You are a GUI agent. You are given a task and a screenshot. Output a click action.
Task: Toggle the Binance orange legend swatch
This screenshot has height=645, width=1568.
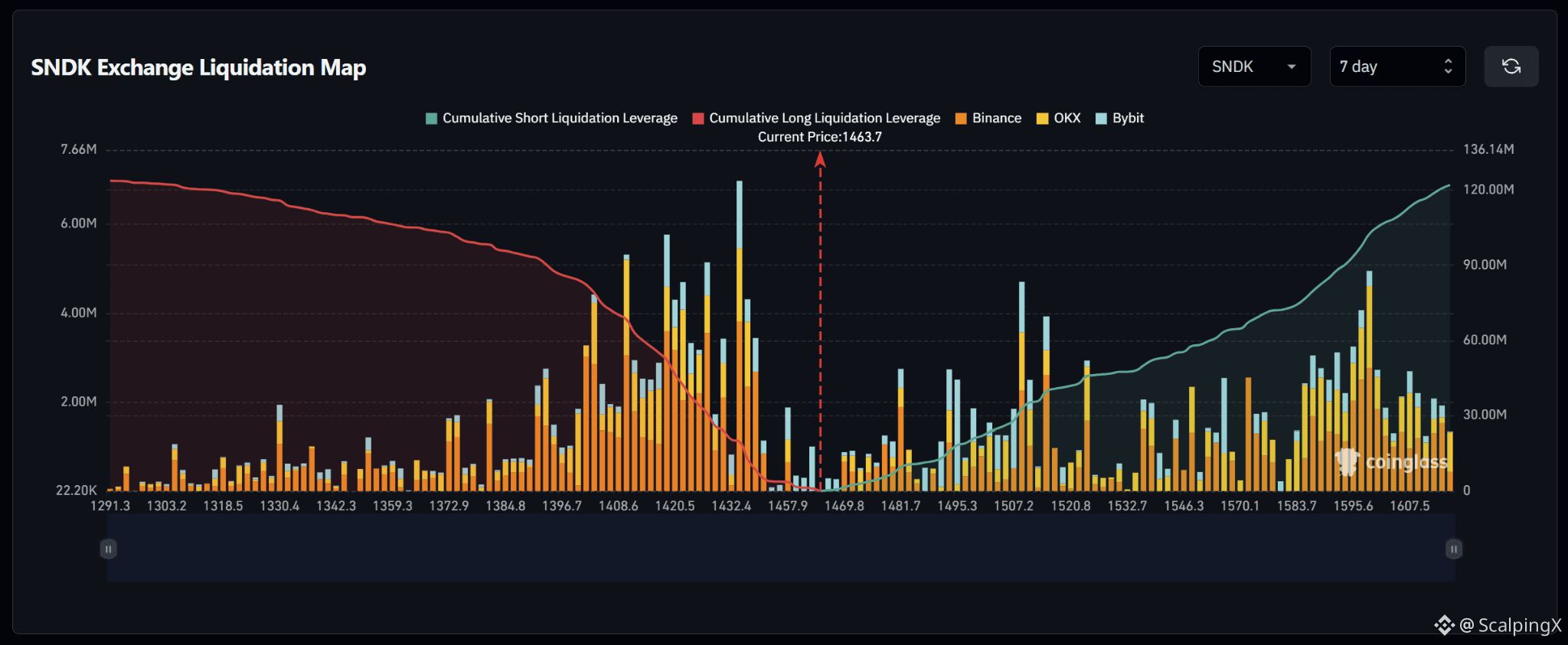(x=961, y=119)
